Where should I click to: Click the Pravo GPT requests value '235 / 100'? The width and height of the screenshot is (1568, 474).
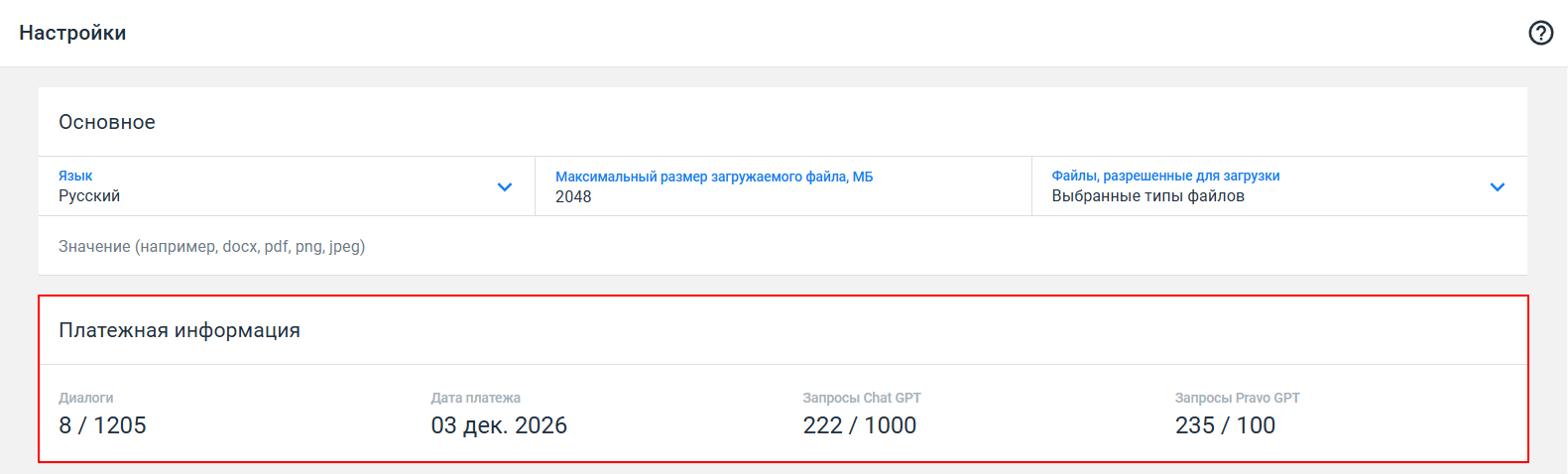point(1225,425)
